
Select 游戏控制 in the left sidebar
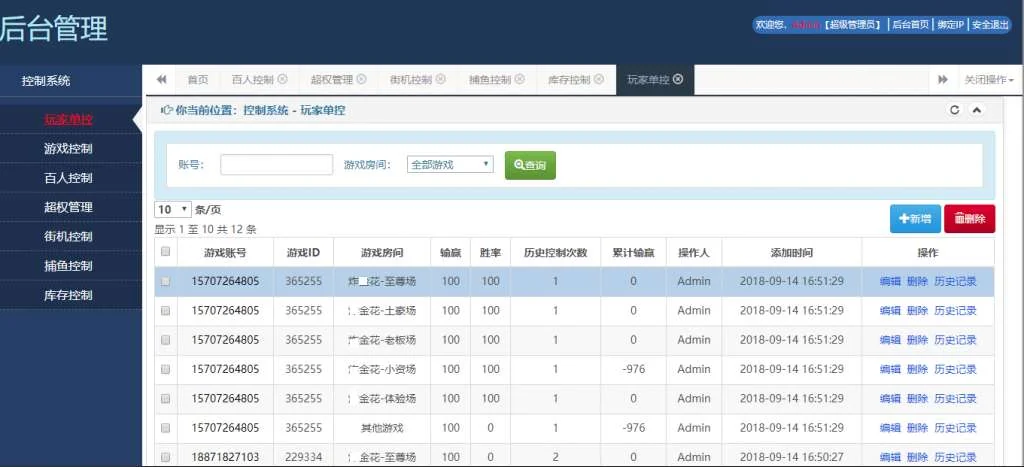pyautogui.click(x=68, y=149)
